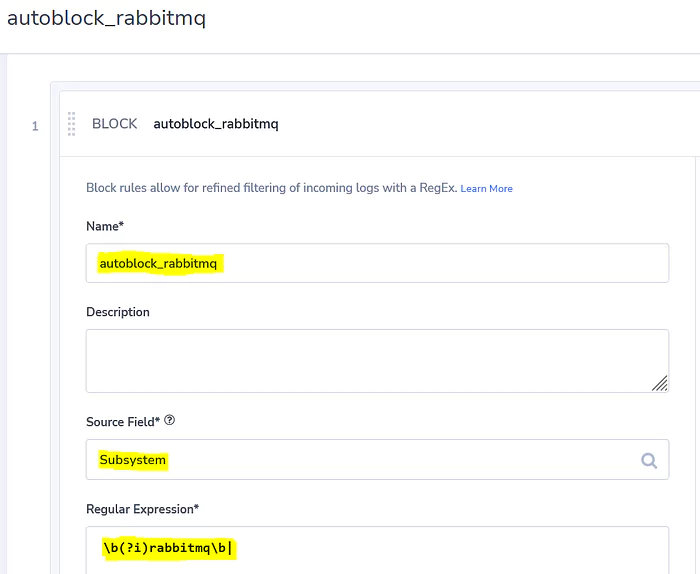Click the BLOCK rule type label

coord(115,124)
